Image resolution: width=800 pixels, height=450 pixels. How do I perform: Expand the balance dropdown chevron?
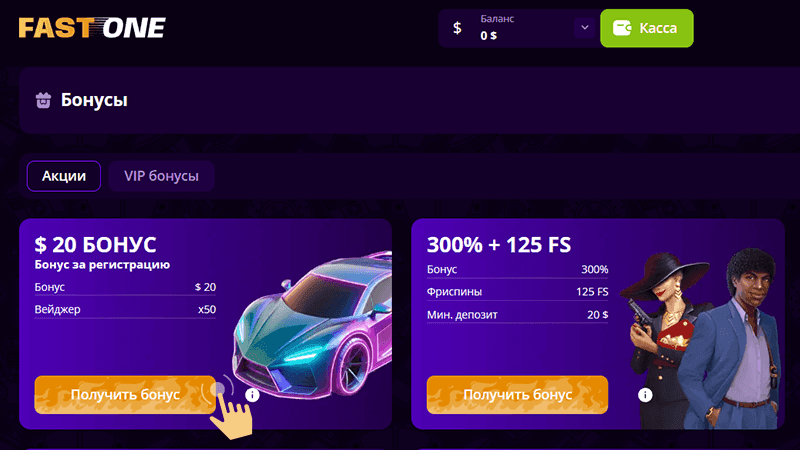coord(585,28)
